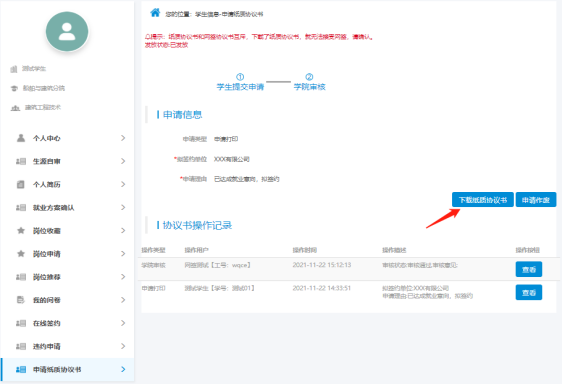Viewport: 563px width, 384px height.
Task: Open the 个人简历 menu label
Action: click(x=47, y=185)
